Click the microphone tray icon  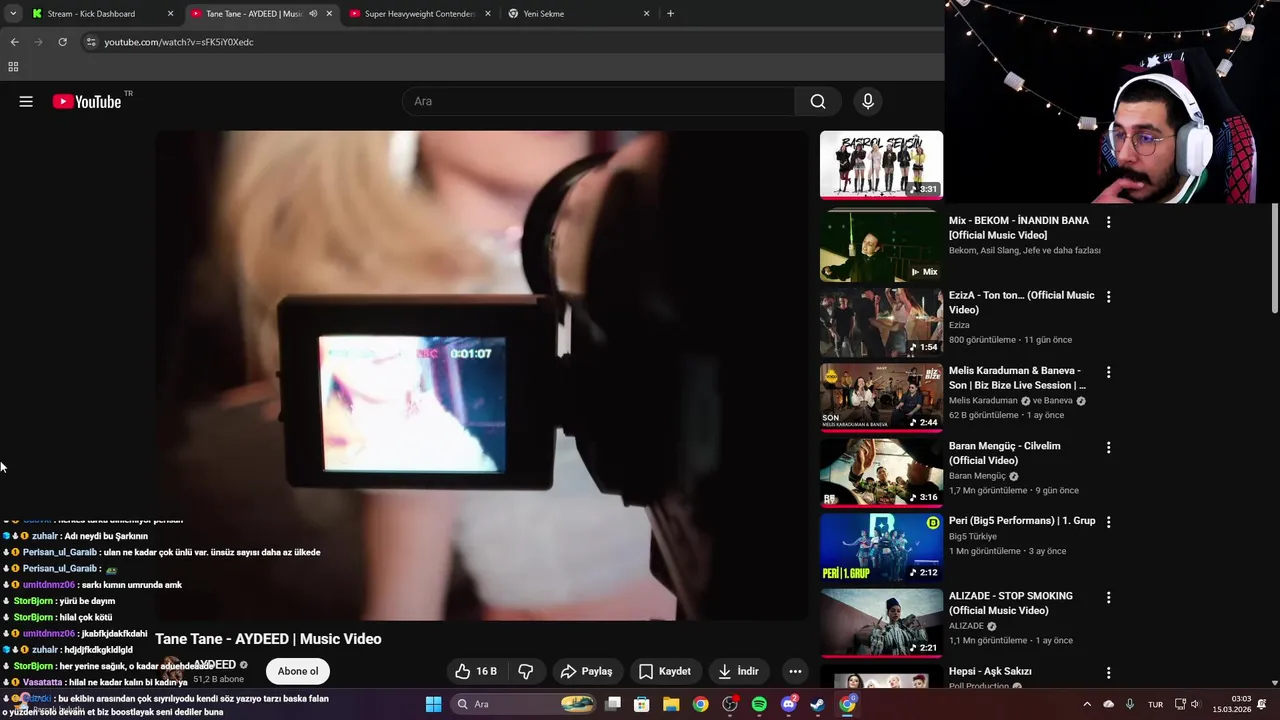coord(1130,704)
